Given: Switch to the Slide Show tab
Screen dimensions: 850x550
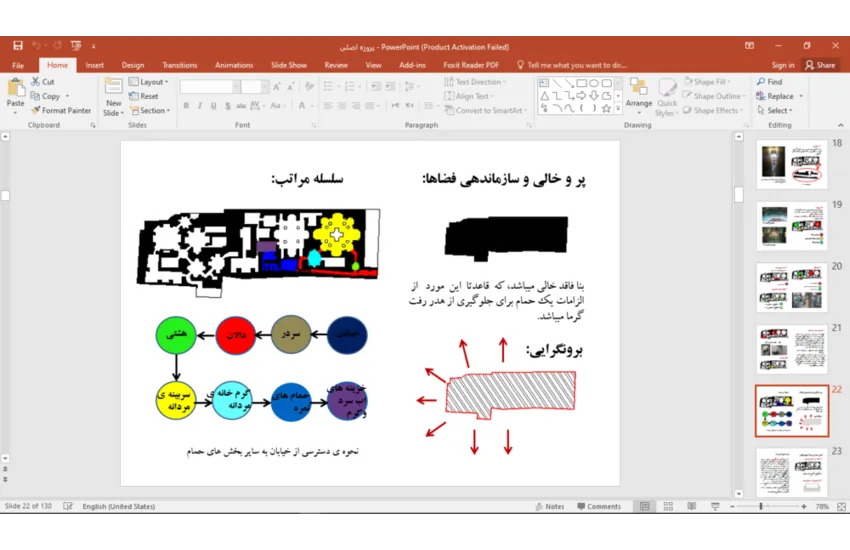Looking at the screenshot, I should point(288,65).
